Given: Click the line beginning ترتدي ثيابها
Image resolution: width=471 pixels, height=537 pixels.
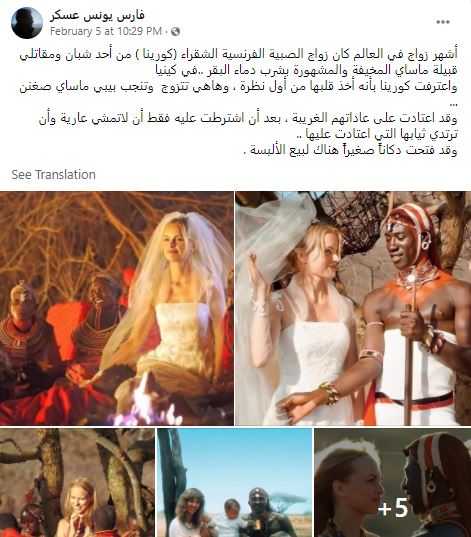Looking at the screenshot, I should 376,134.
